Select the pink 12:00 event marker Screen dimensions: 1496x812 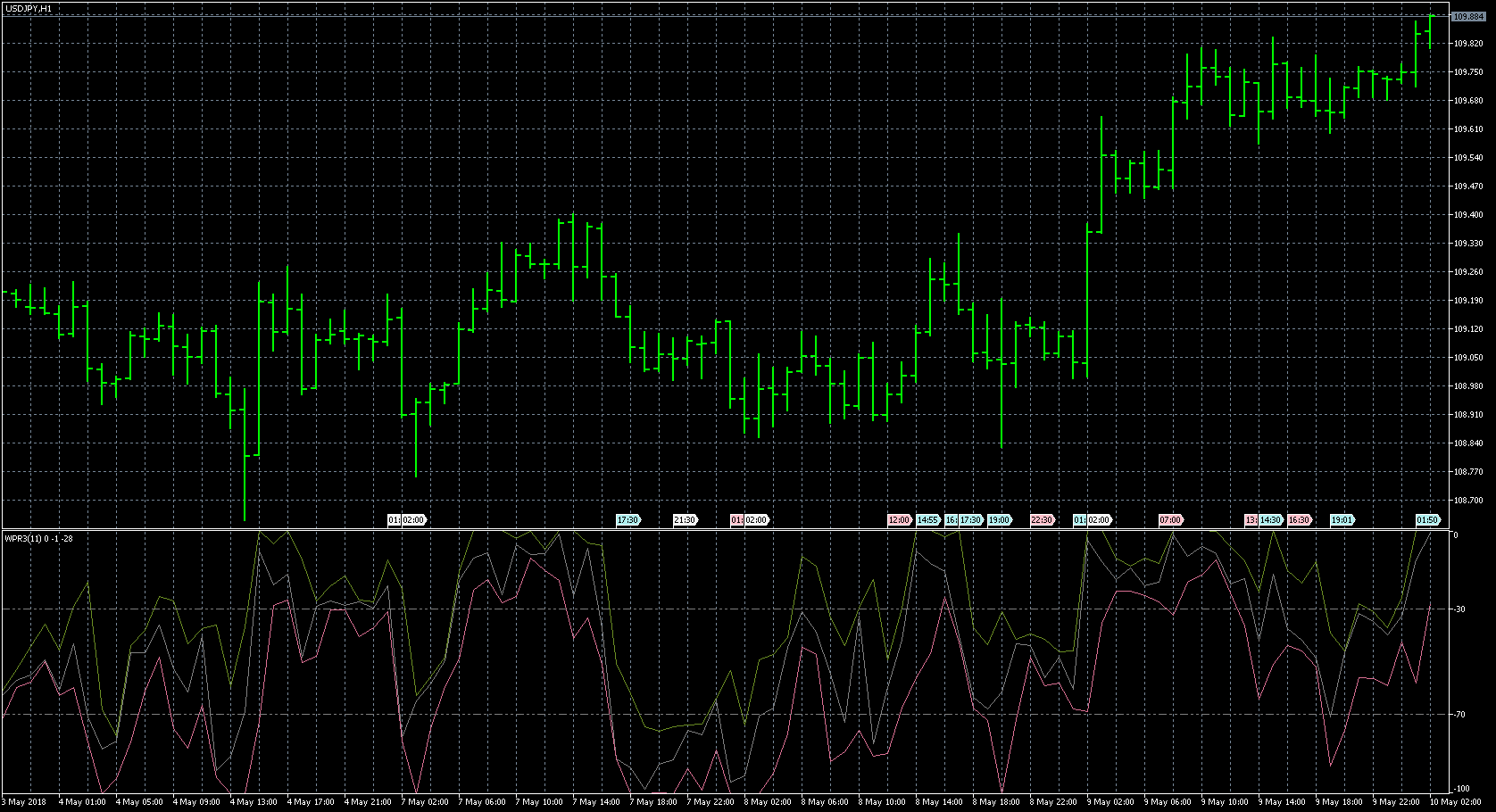pos(899,520)
